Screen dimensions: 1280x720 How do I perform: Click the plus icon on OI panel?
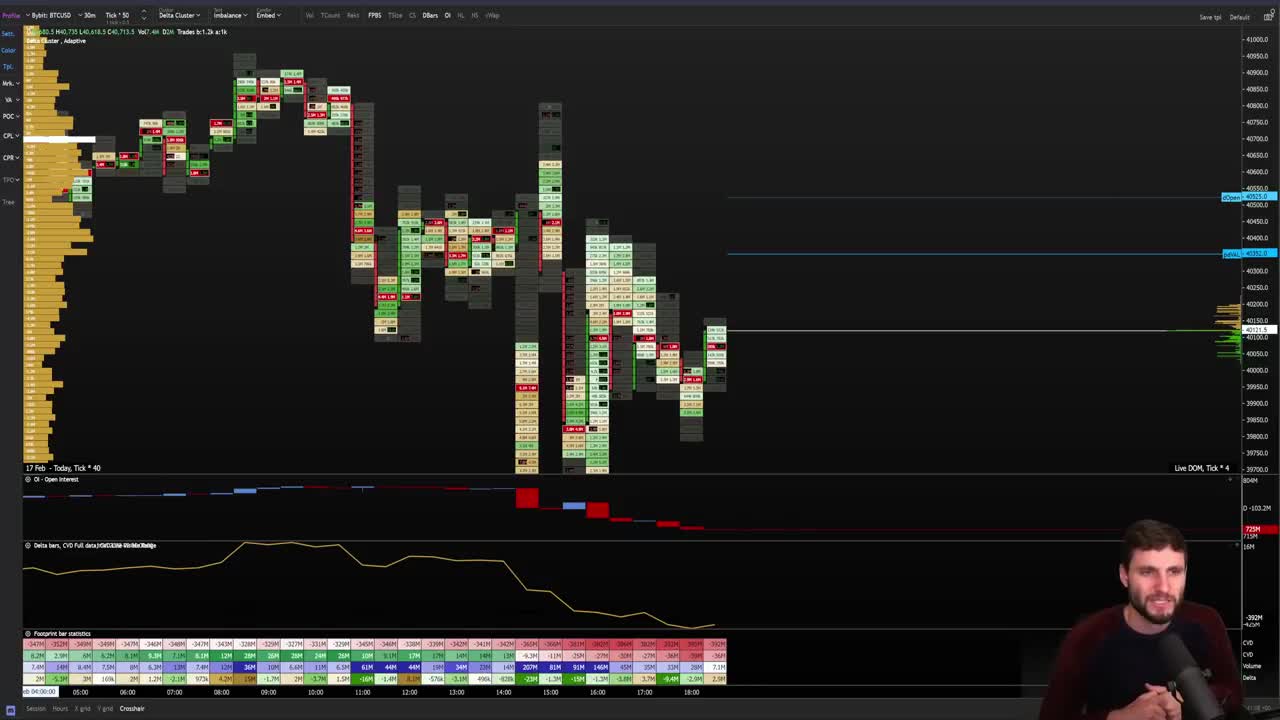[x=1230, y=480]
